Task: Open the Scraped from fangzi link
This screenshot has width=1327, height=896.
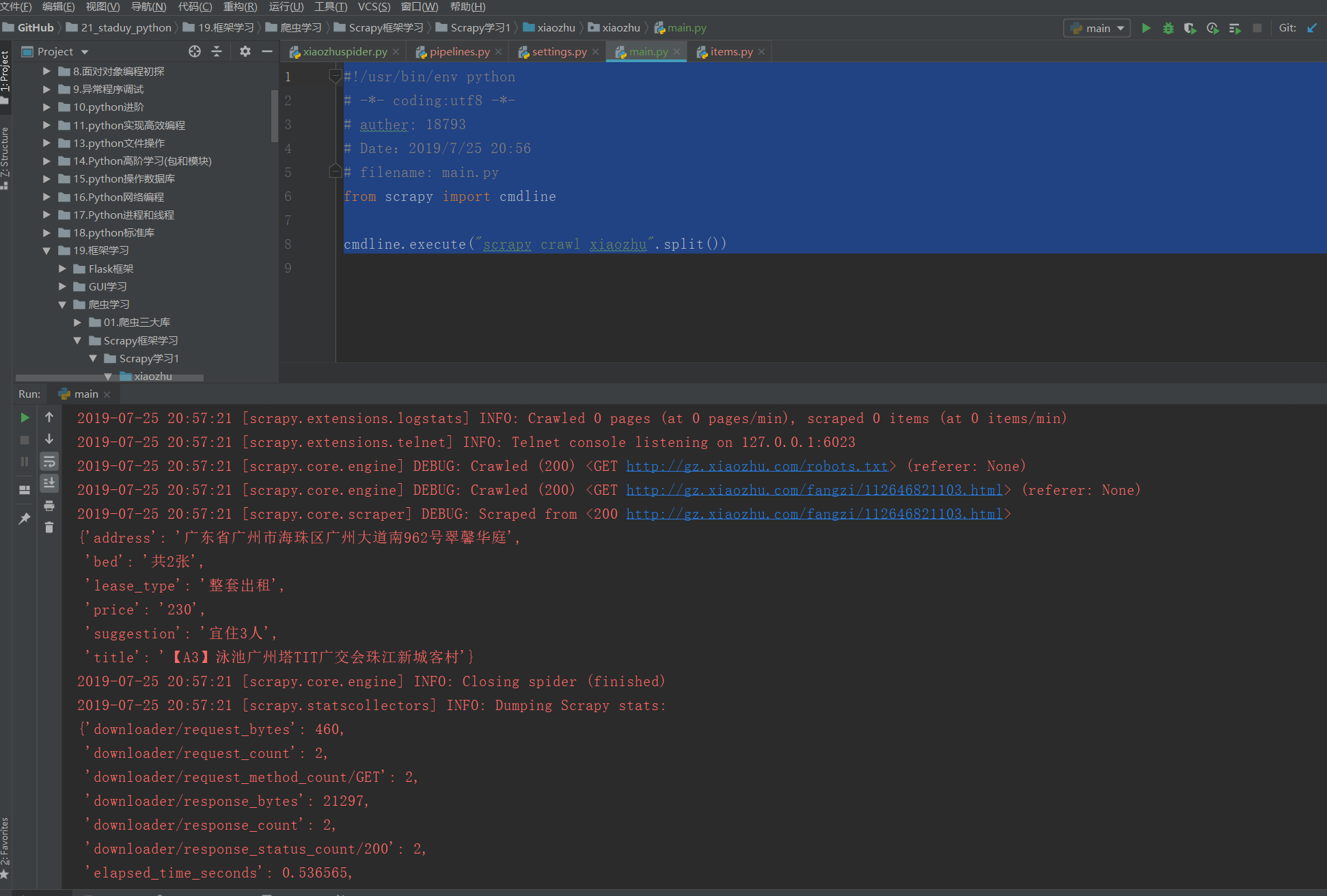Action: (x=815, y=514)
